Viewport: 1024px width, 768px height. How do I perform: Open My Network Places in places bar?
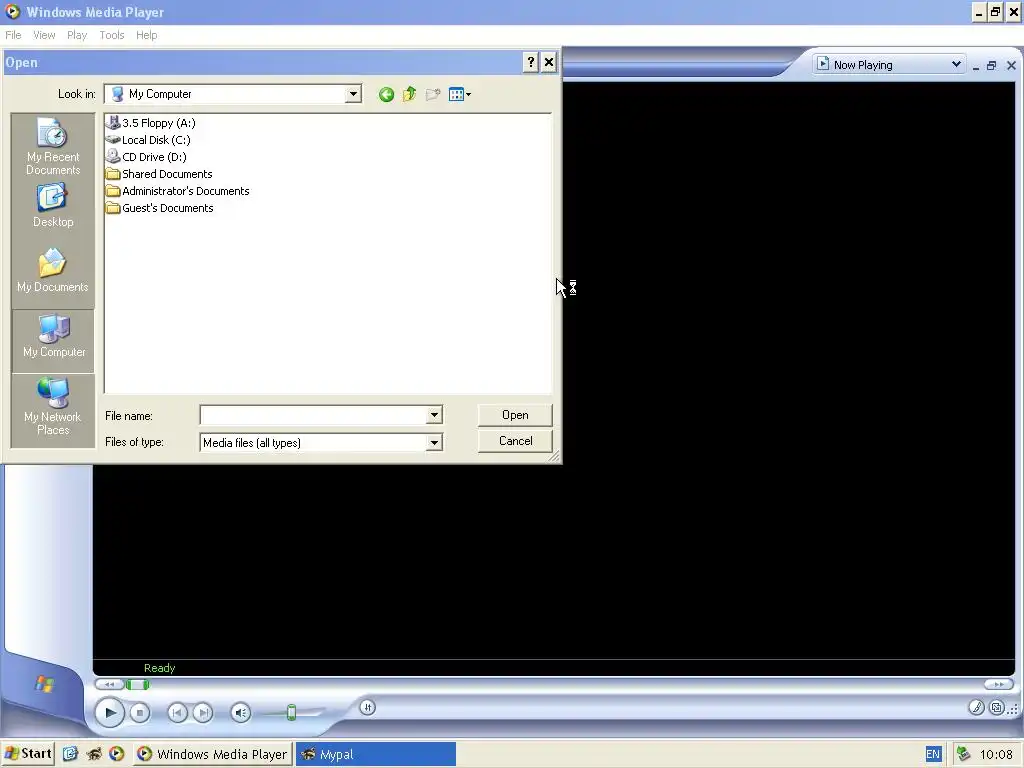(x=53, y=406)
